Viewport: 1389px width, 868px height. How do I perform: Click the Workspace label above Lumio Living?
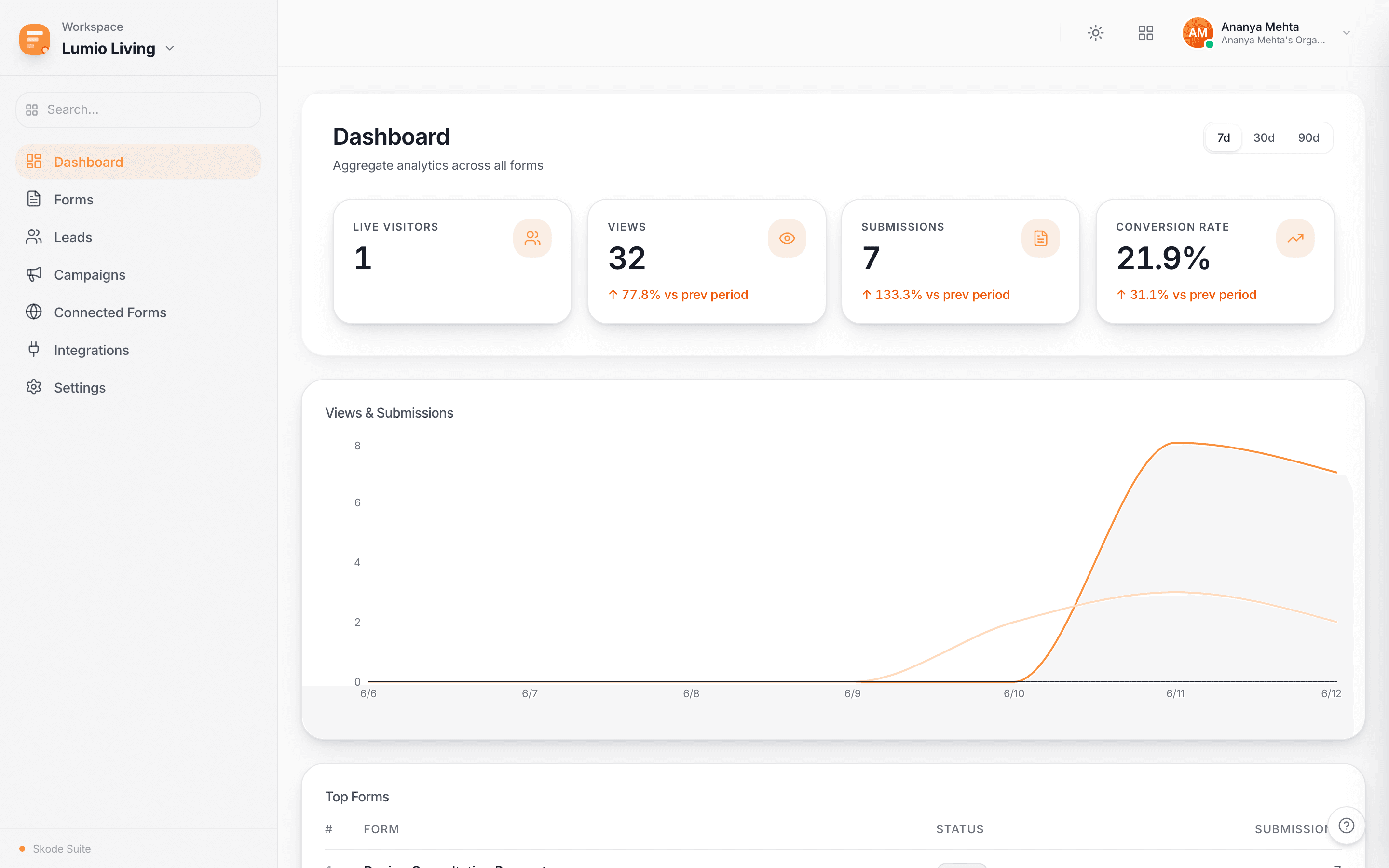point(93,27)
